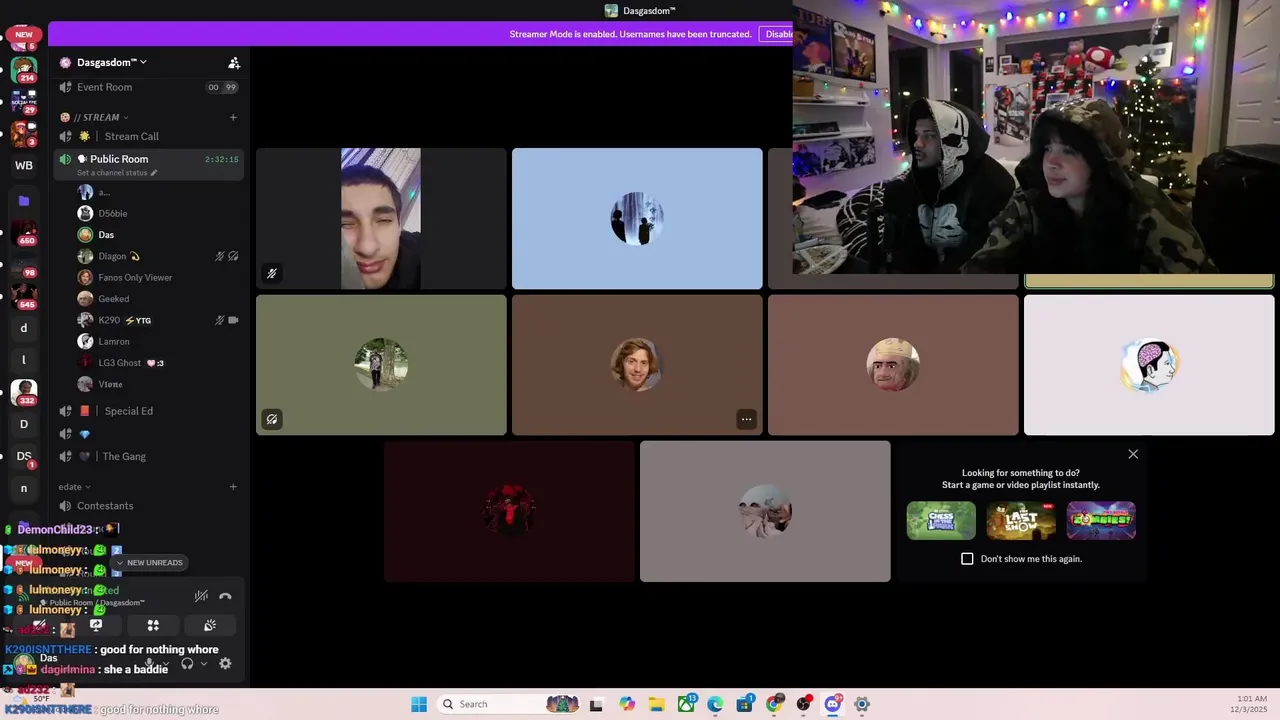Screen dimensions: 1280x720
Task: Open the Special Ed voice channel
Action: [x=148, y=411]
